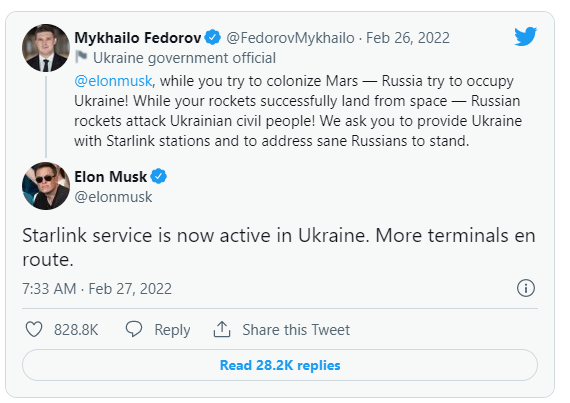The width and height of the screenshot is (570, 403).
Task: Click Elon Musk's verified checkmark badge
Action: coord(158,177)
